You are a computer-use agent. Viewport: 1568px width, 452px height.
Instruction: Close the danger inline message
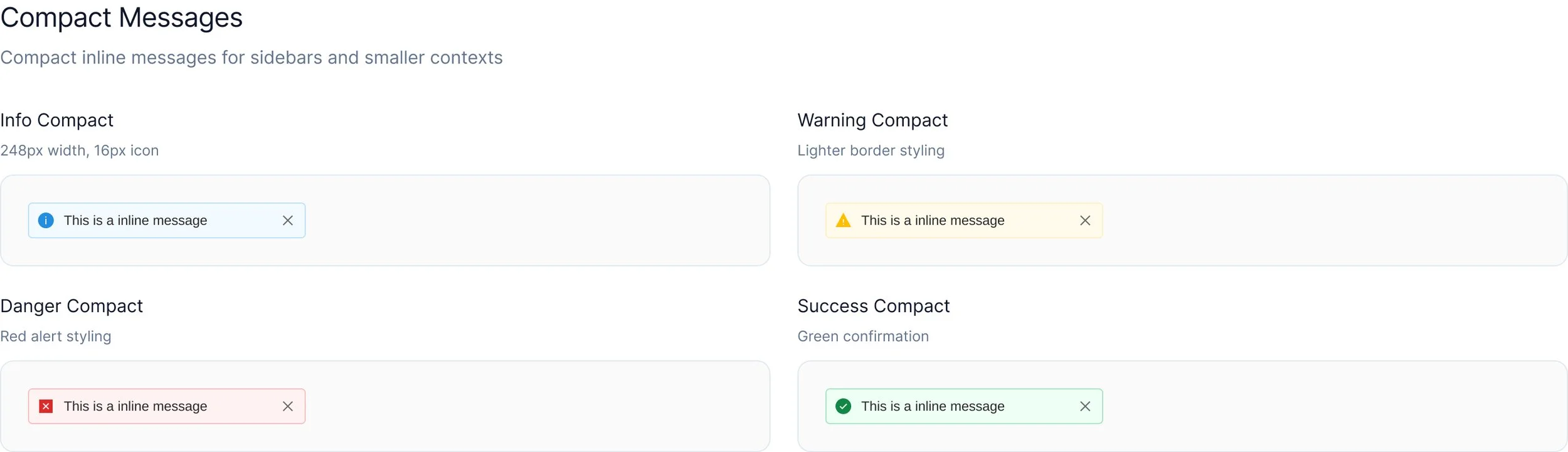(x=288, y=406)
